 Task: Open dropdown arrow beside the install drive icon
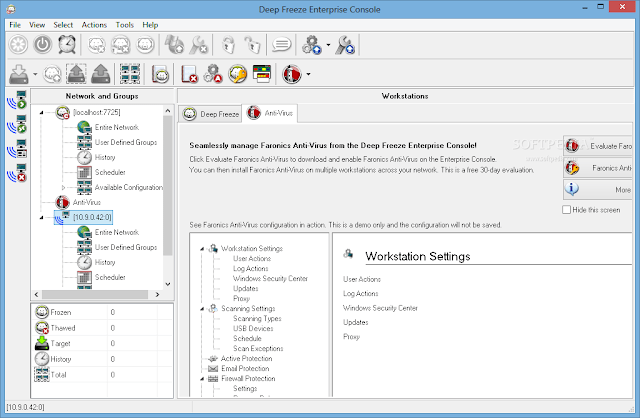35,74
